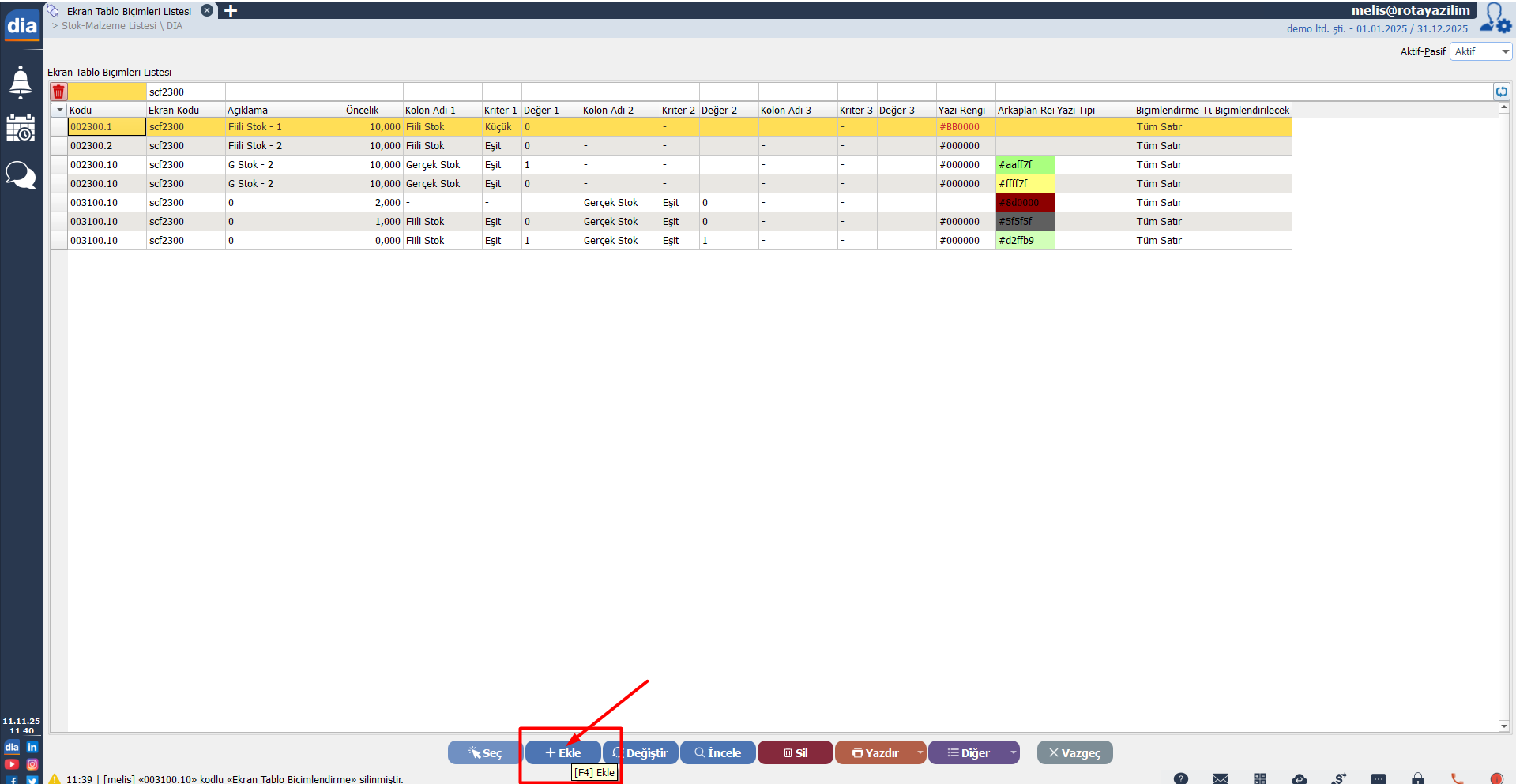Open a new tab with plus button
This screenshot has height=784, width=1516.
231,11
